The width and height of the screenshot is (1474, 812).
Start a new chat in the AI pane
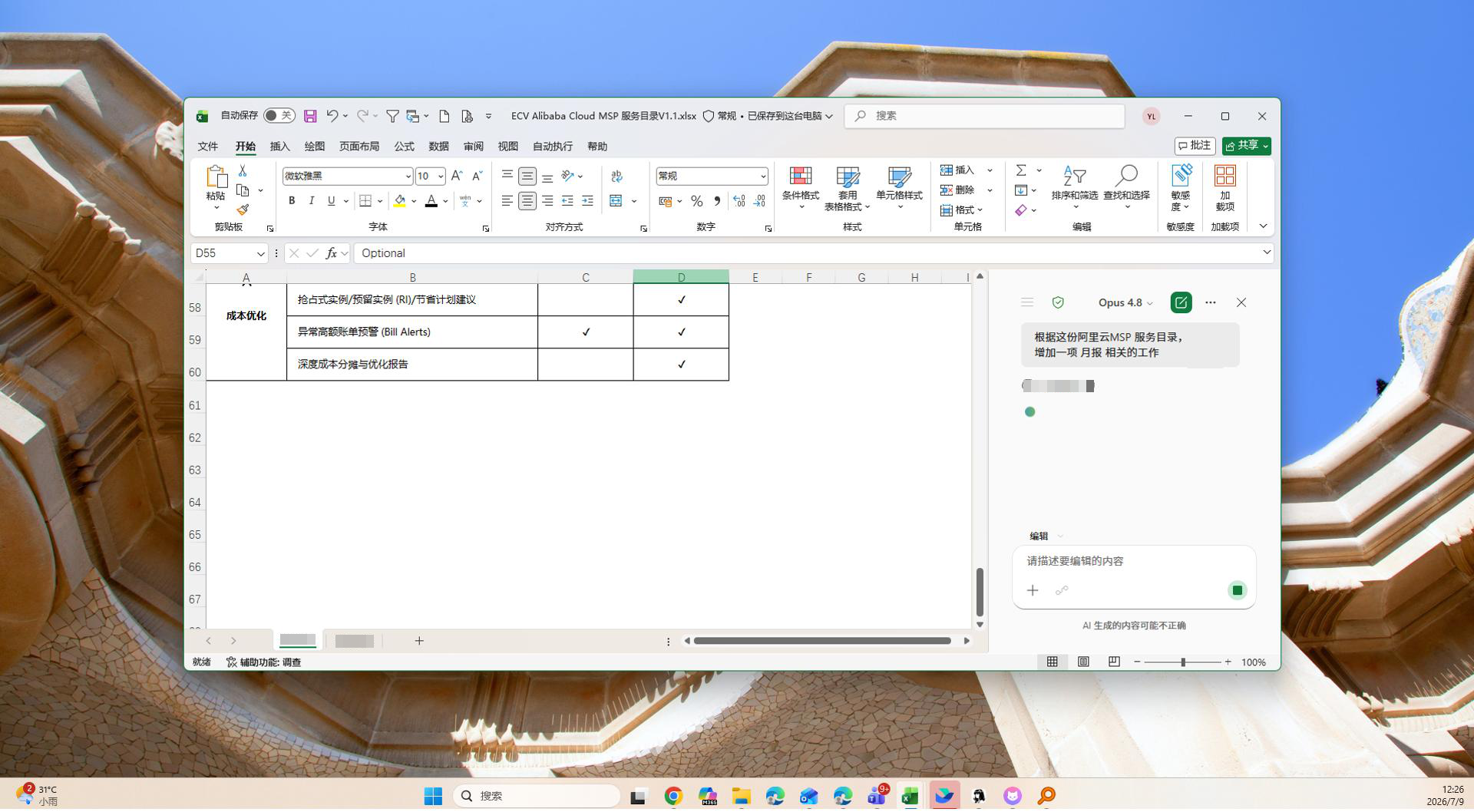(1181, 302)
